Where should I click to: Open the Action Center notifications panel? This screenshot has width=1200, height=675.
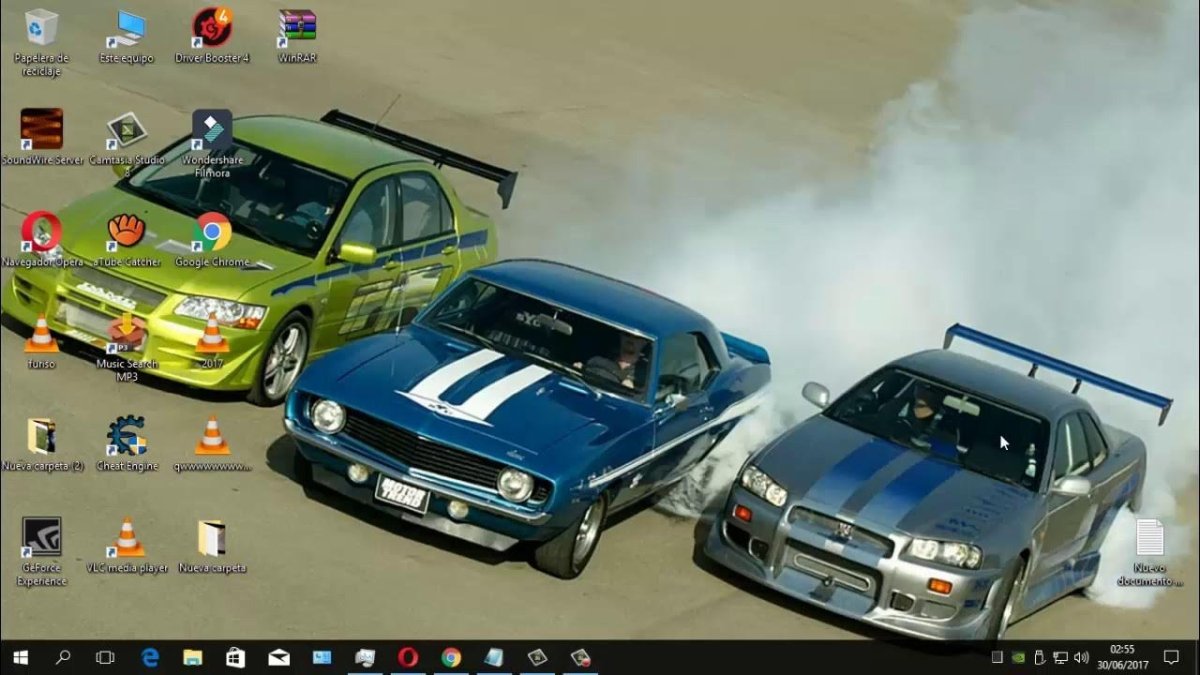1171,657
